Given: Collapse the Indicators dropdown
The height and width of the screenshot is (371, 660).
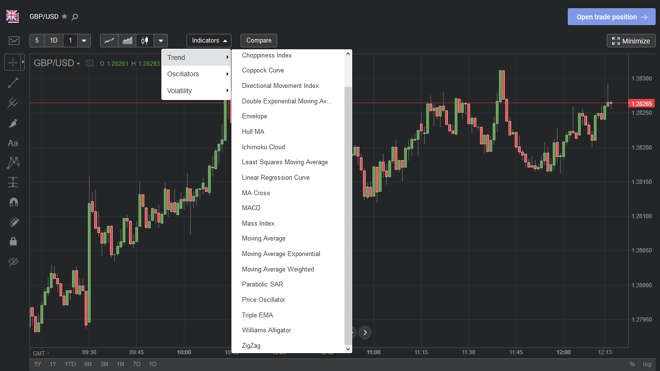Looking at the screenshot, I should tap(209, 40).
